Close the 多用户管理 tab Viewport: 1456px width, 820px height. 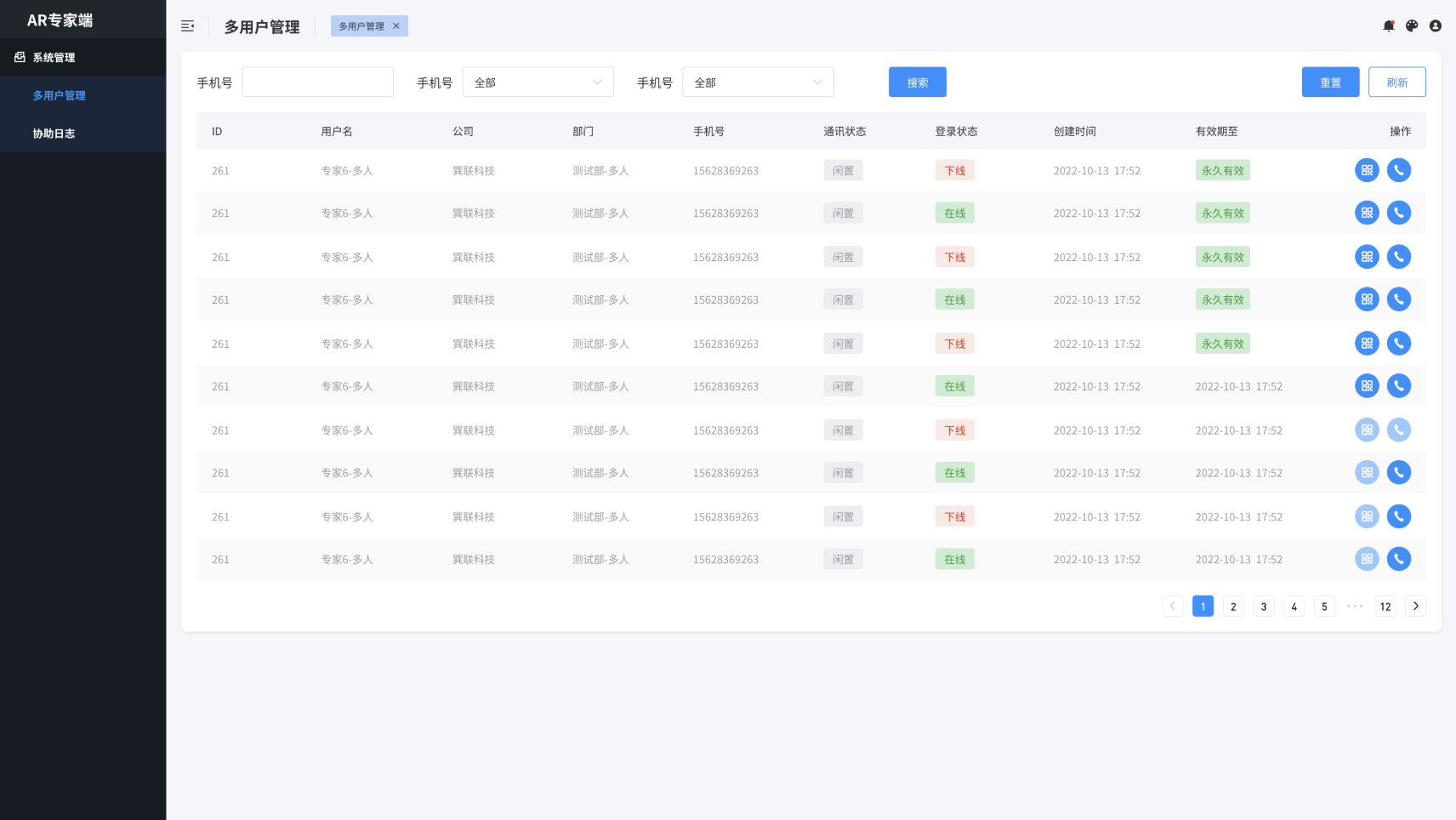[x=396, y=26]
